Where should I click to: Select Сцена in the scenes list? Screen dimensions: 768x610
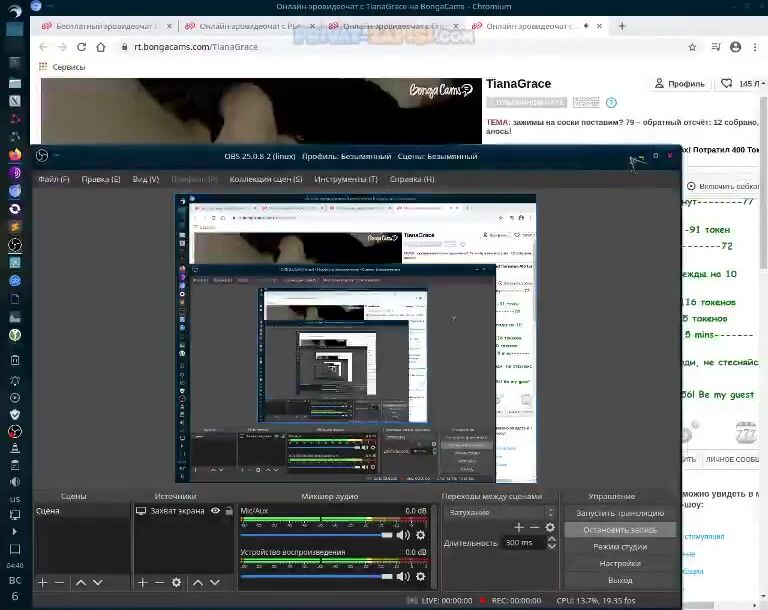[48, 511]
